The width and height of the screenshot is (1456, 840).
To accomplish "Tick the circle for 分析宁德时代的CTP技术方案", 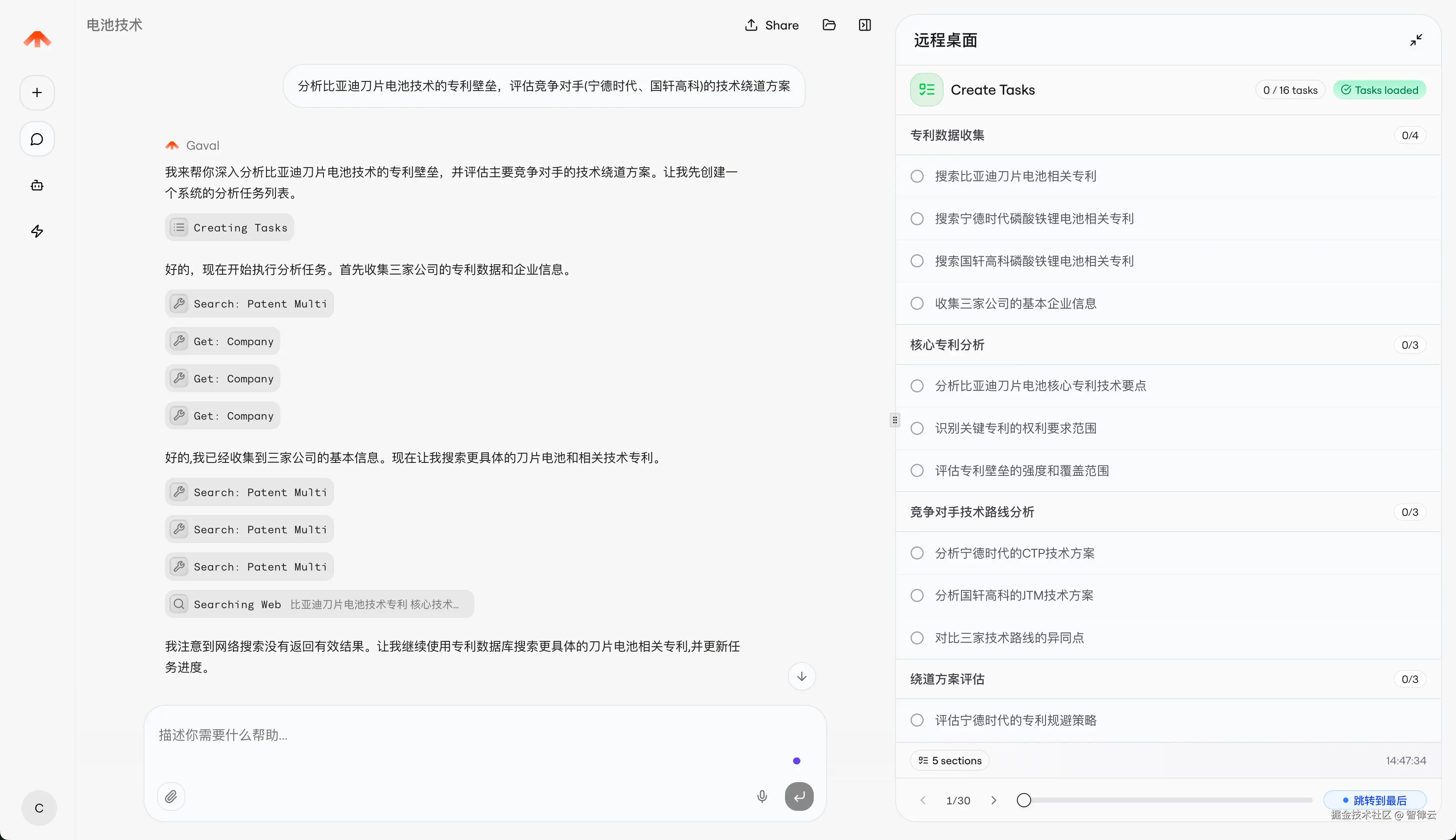I will tap(916, 553).
